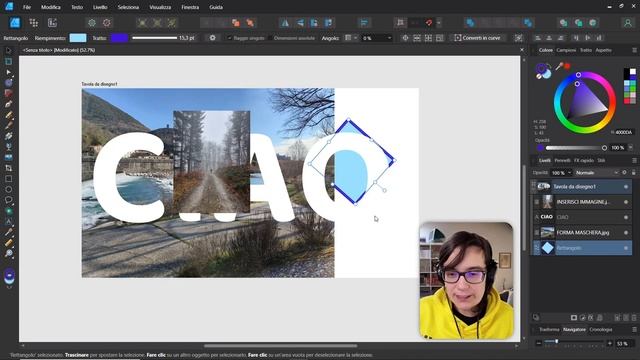Collapse the Tavola da disegno1 layer group

(x=533, y=187)
